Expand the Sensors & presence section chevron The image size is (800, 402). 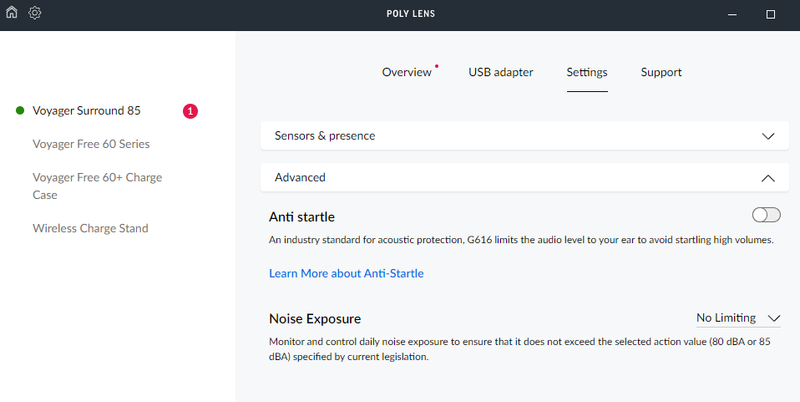tap(768, 136)
